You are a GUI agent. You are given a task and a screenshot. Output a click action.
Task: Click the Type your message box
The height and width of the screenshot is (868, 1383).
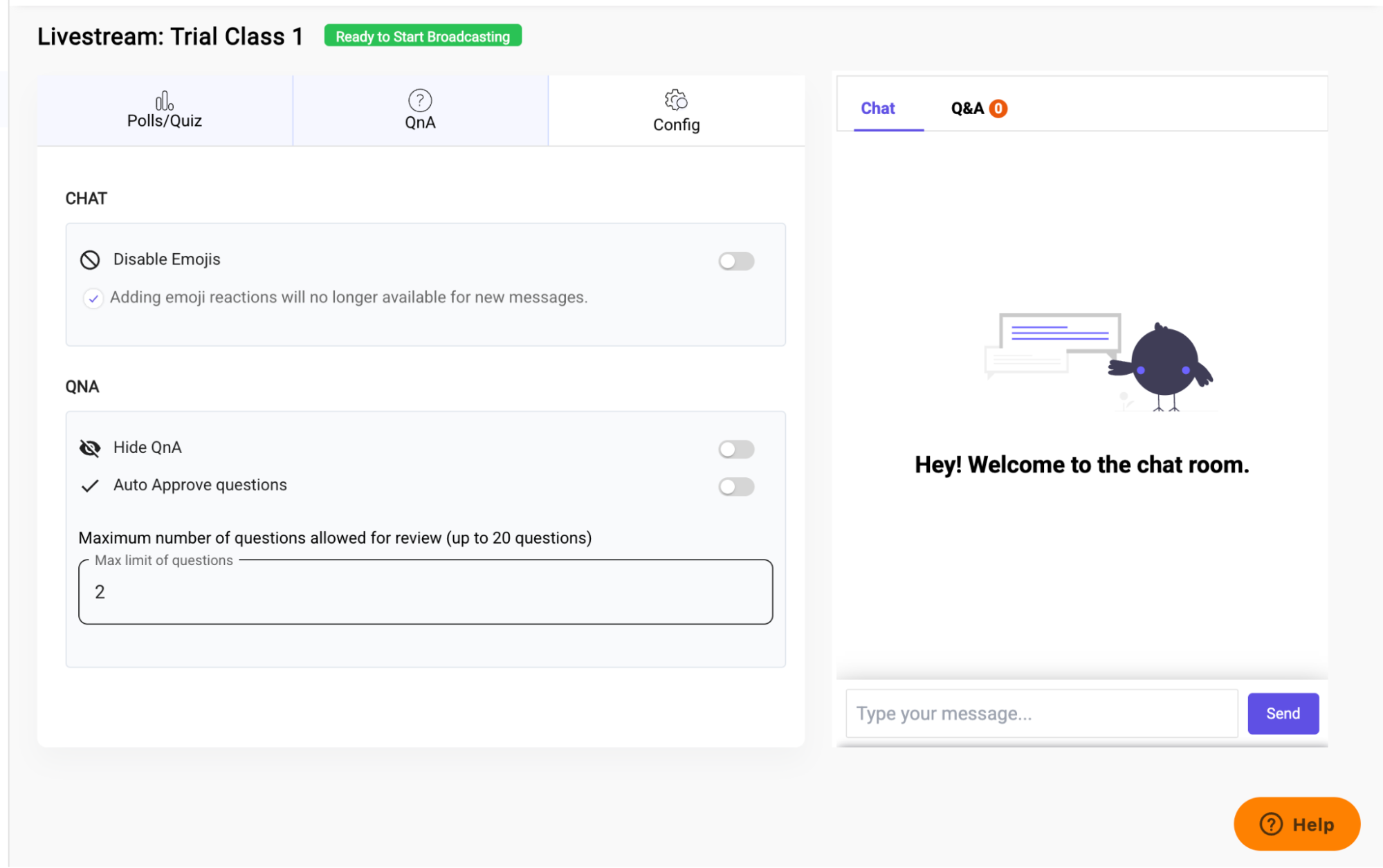pyautogui.click(x=1041, y=714)
